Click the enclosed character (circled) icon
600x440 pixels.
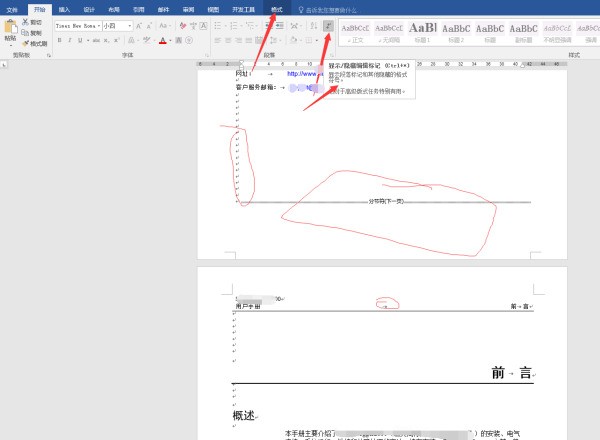click(189, 40)
